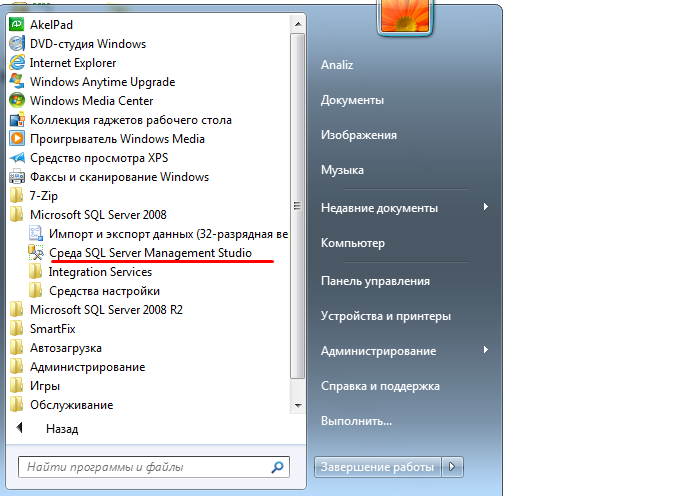Open Устройства и принтеры
Image resolution: width=682 pixels, height=496 pixels.
coord(386,316)
